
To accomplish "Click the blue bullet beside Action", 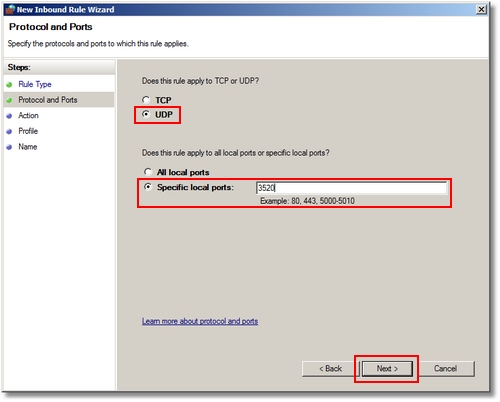I will coord(9,116).
